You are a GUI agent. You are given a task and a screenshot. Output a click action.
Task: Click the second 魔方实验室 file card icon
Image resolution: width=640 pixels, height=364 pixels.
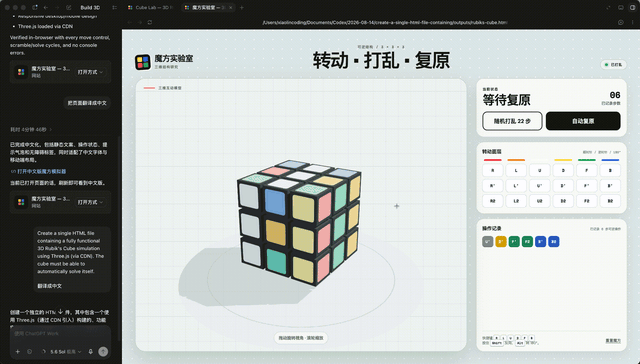click(x=21, y=202)
